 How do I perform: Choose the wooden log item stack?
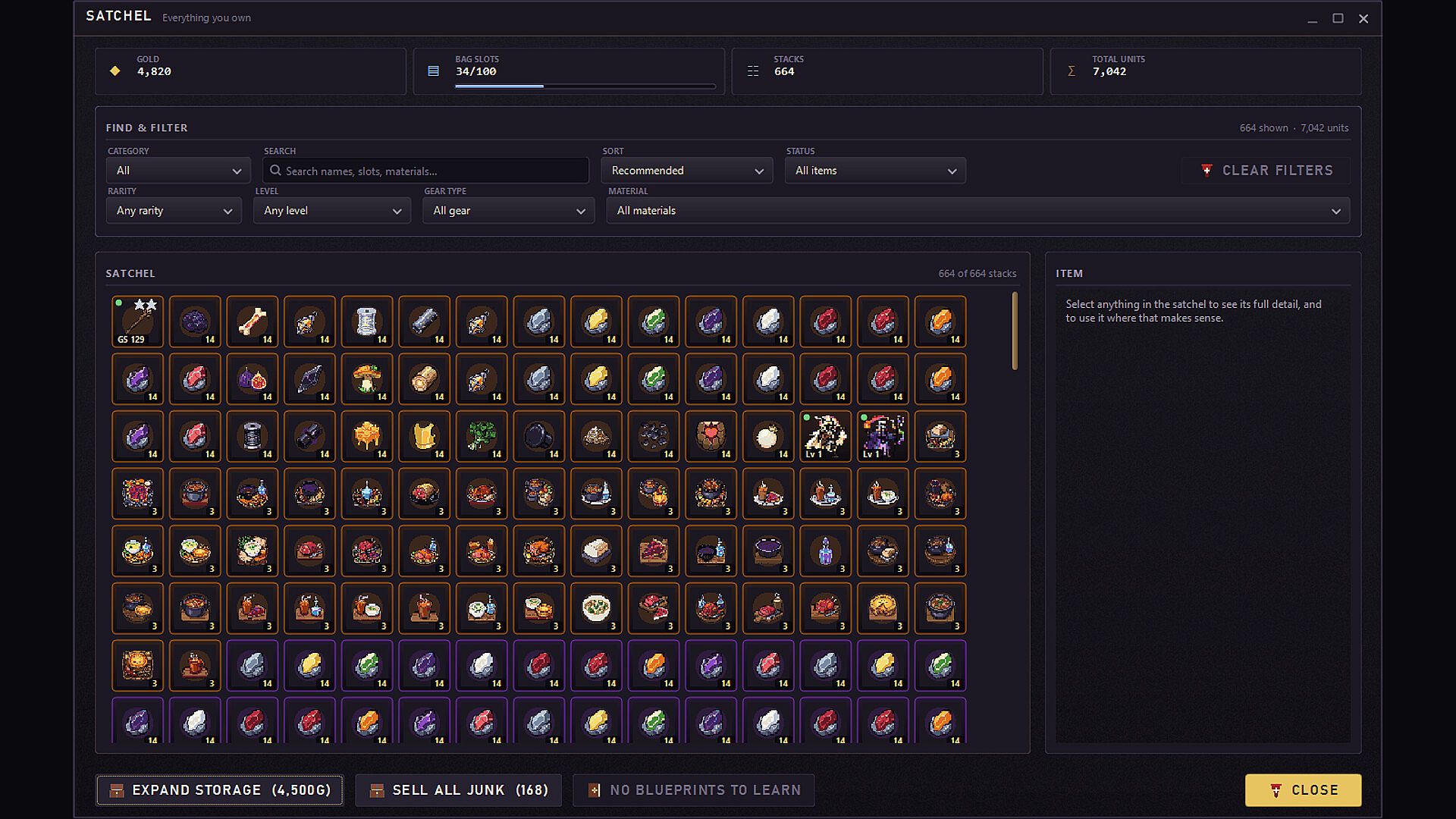click(424, 379)
